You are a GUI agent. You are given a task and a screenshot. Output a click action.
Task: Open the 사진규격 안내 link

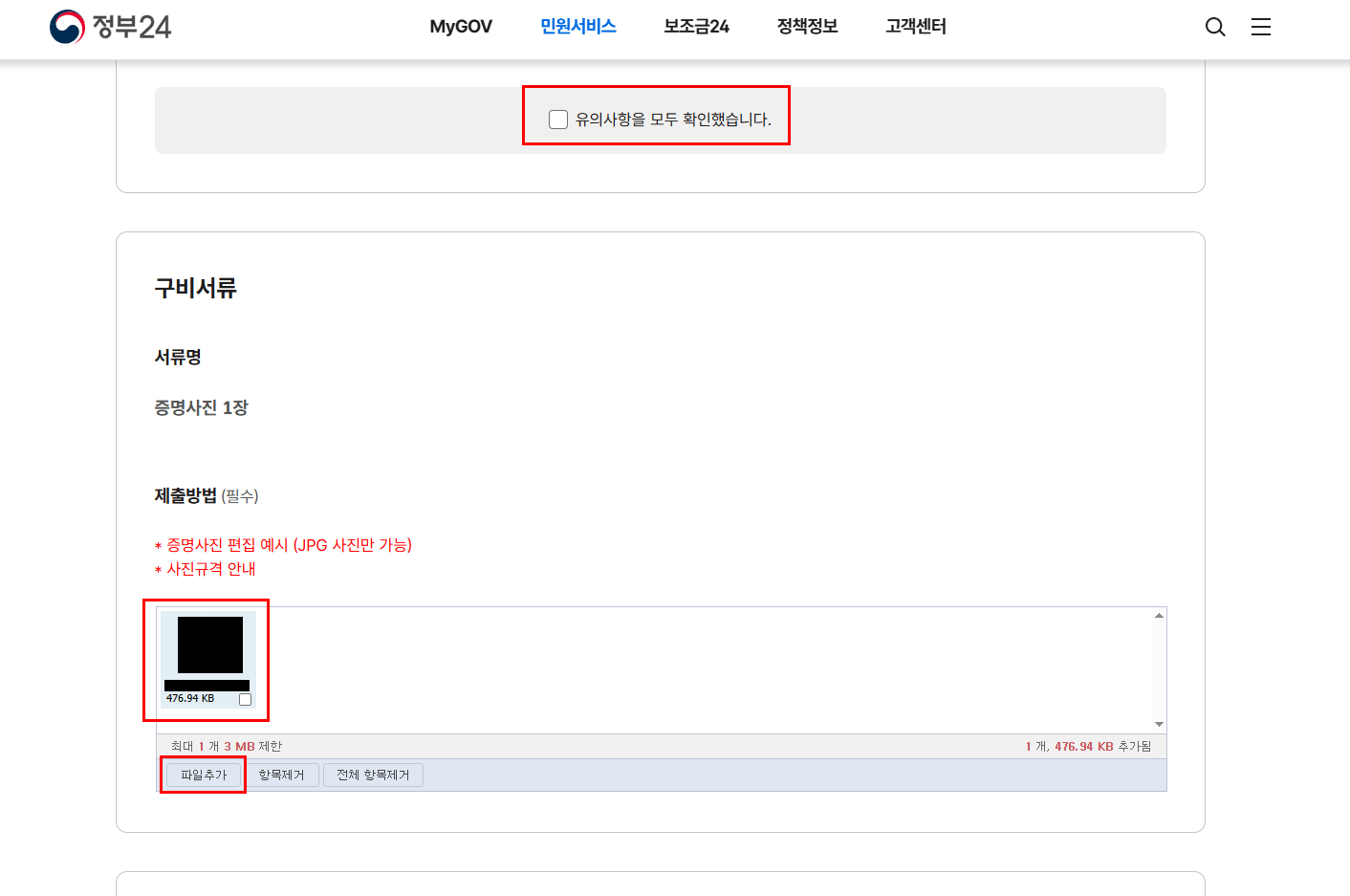(x=211, y=569)
